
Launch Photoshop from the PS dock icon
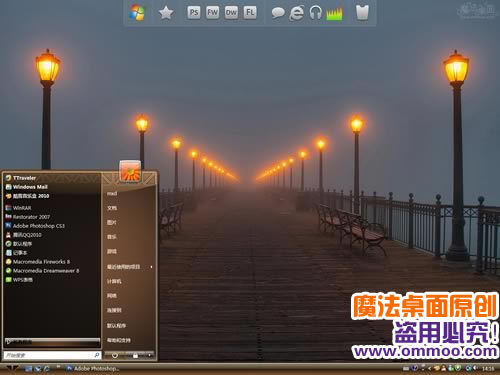point(194,13)
